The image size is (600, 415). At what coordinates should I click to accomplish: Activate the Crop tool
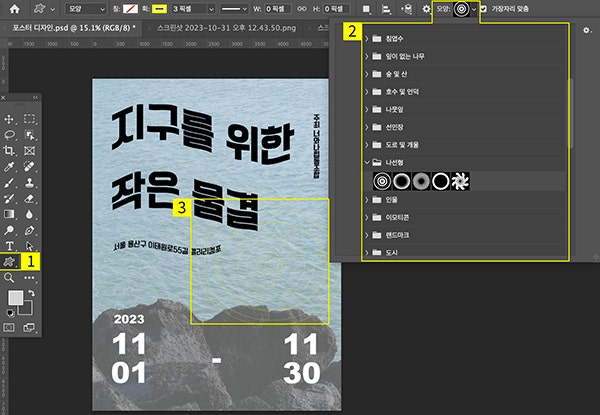click(x=11, y=150)
